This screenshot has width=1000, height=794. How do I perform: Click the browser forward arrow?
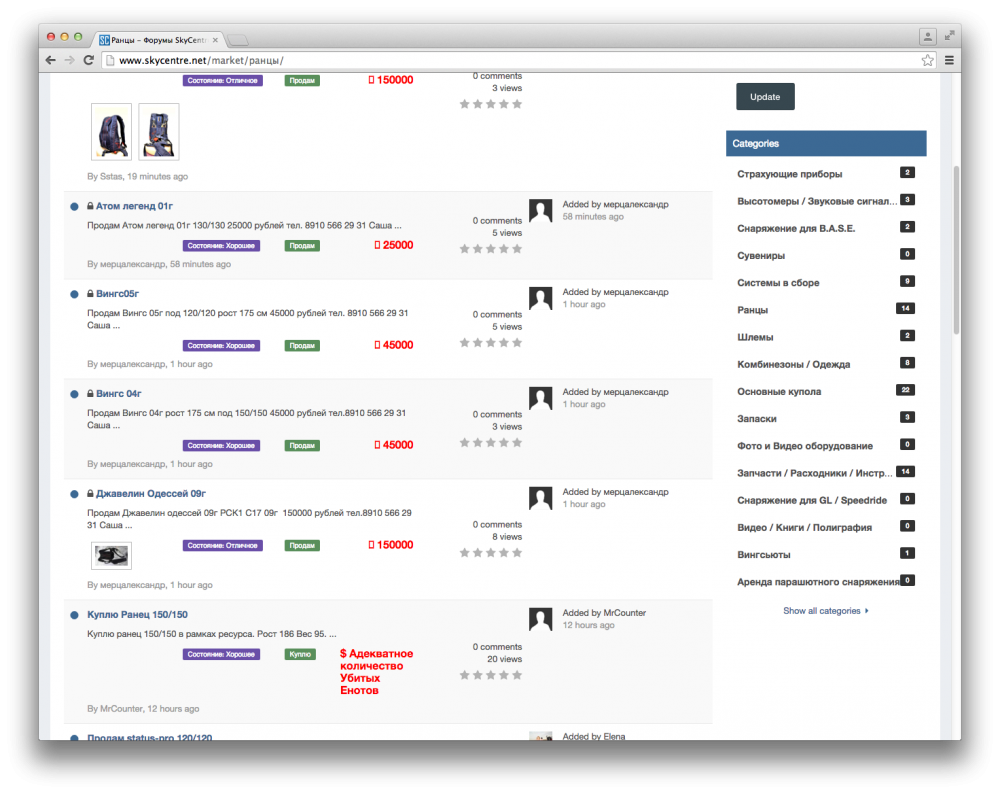pyautogui.click(x=69, y=60)
